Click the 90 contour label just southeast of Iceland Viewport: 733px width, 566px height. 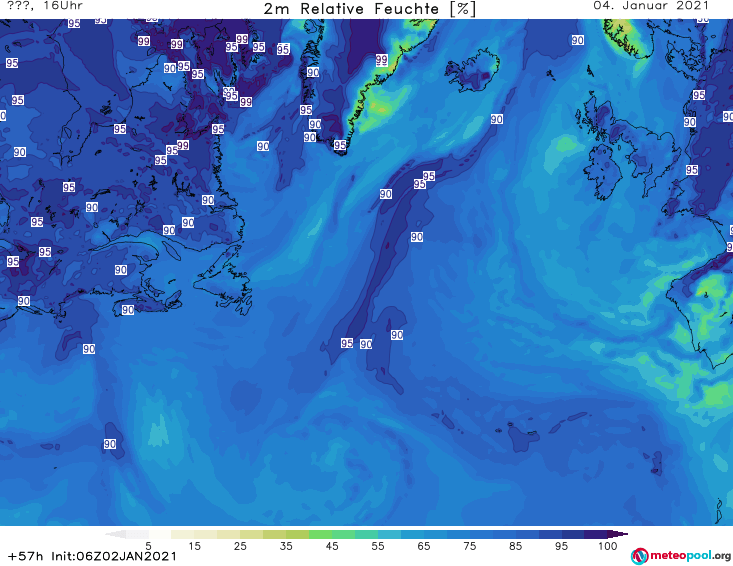point(496,119)
